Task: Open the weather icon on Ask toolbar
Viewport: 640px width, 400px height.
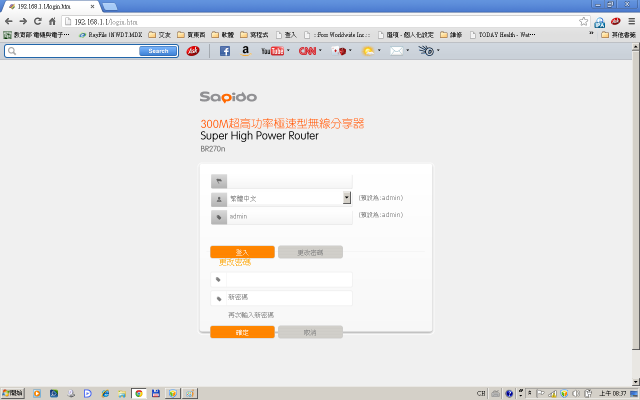Action: pyautogui.click(x=368, y=51)
